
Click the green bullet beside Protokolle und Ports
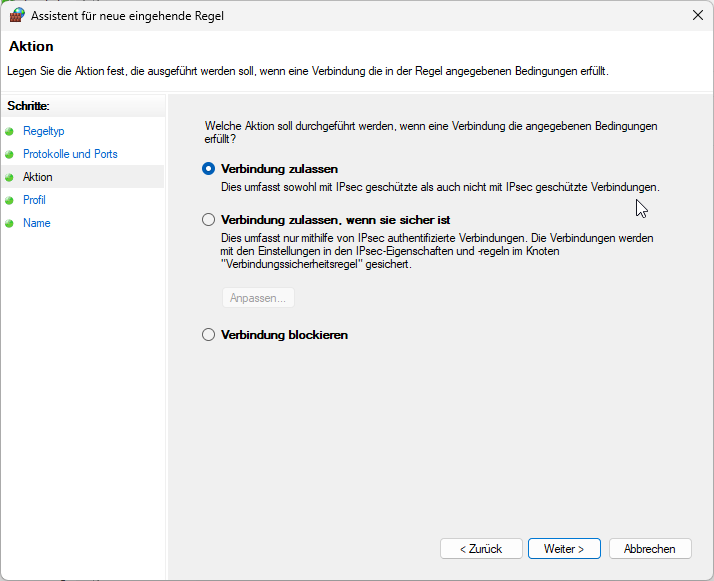coord(11,154)
